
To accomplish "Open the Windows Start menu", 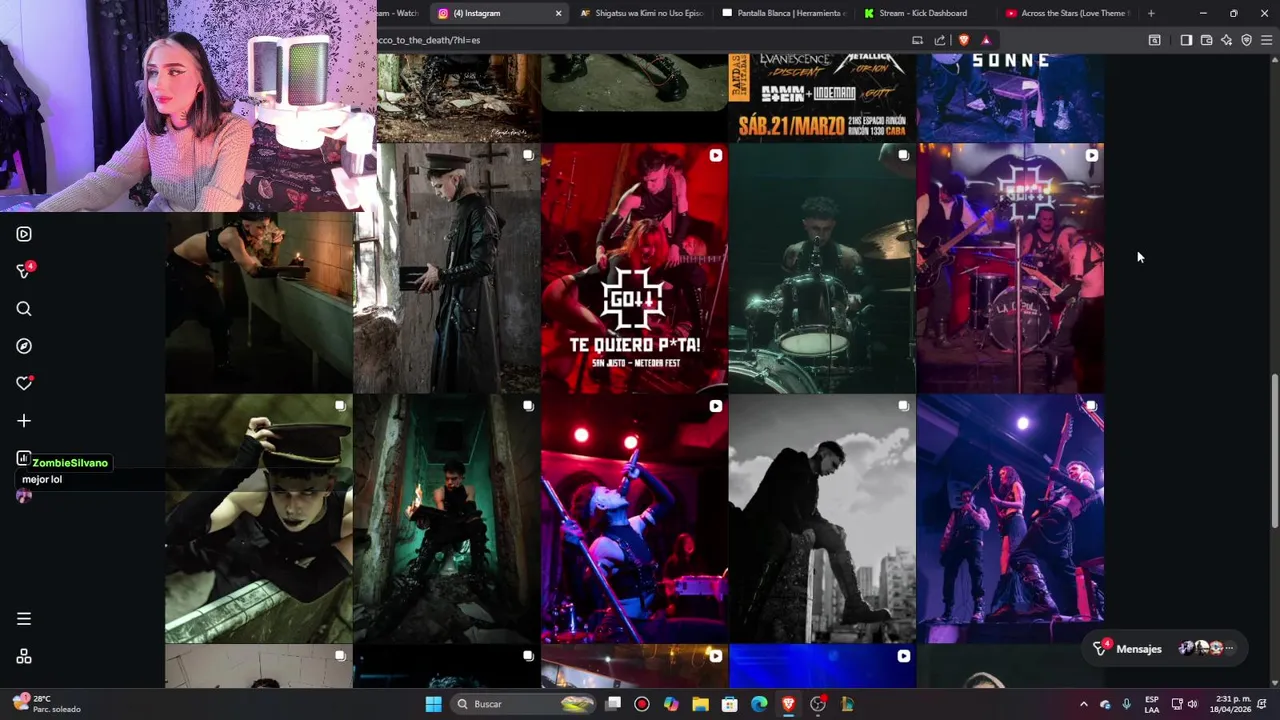I will coord(433,704).
